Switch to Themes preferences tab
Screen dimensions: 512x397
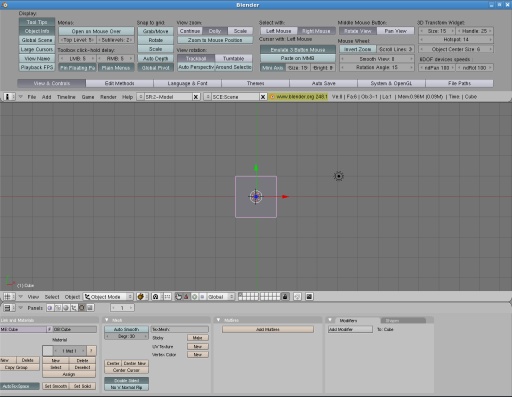[x=255, y=83]
